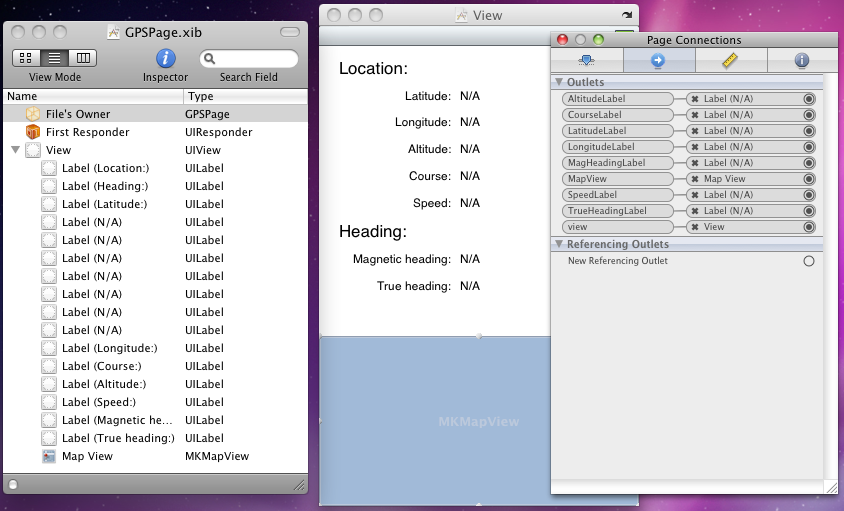Open the Attributes tab in Page Connections
844x511 pixels.
point(587,60)
